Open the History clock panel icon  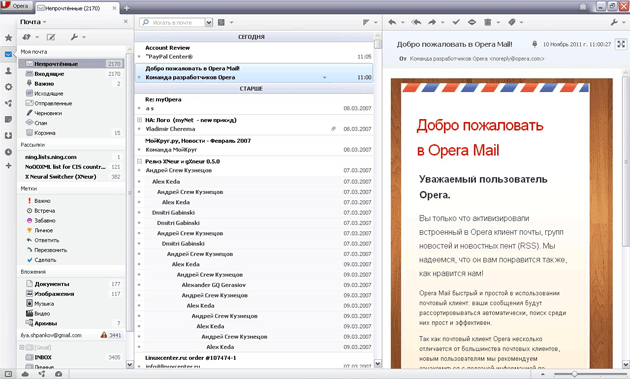click(x=8, y=152)
